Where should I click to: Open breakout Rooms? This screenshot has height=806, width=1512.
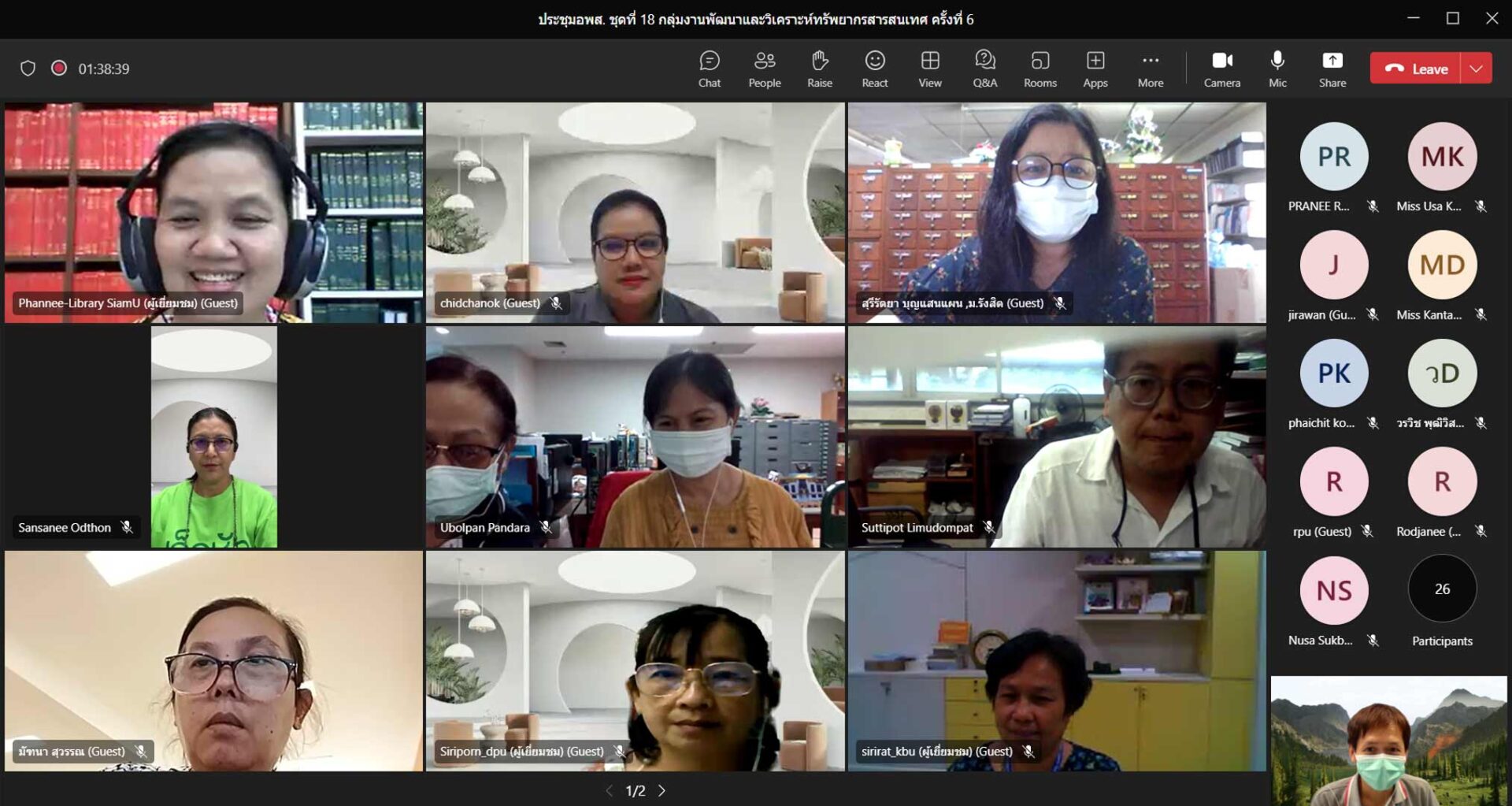[1039, 69]
